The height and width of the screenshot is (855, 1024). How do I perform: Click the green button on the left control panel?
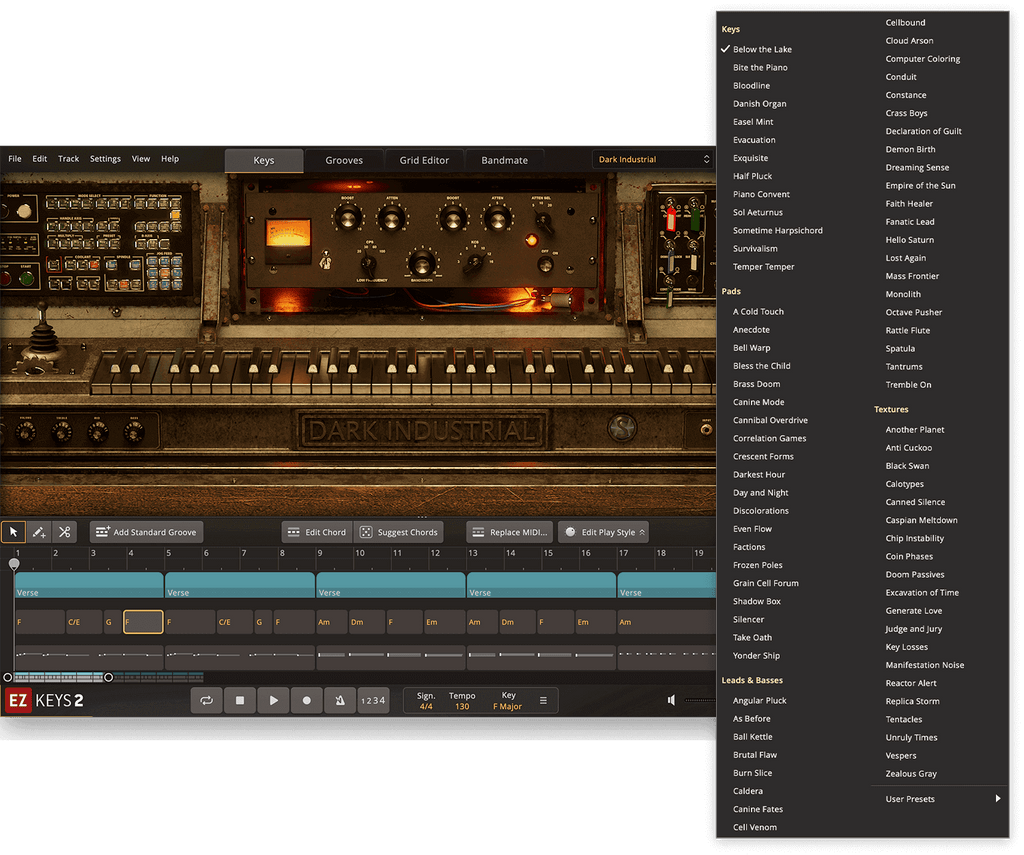27,278
